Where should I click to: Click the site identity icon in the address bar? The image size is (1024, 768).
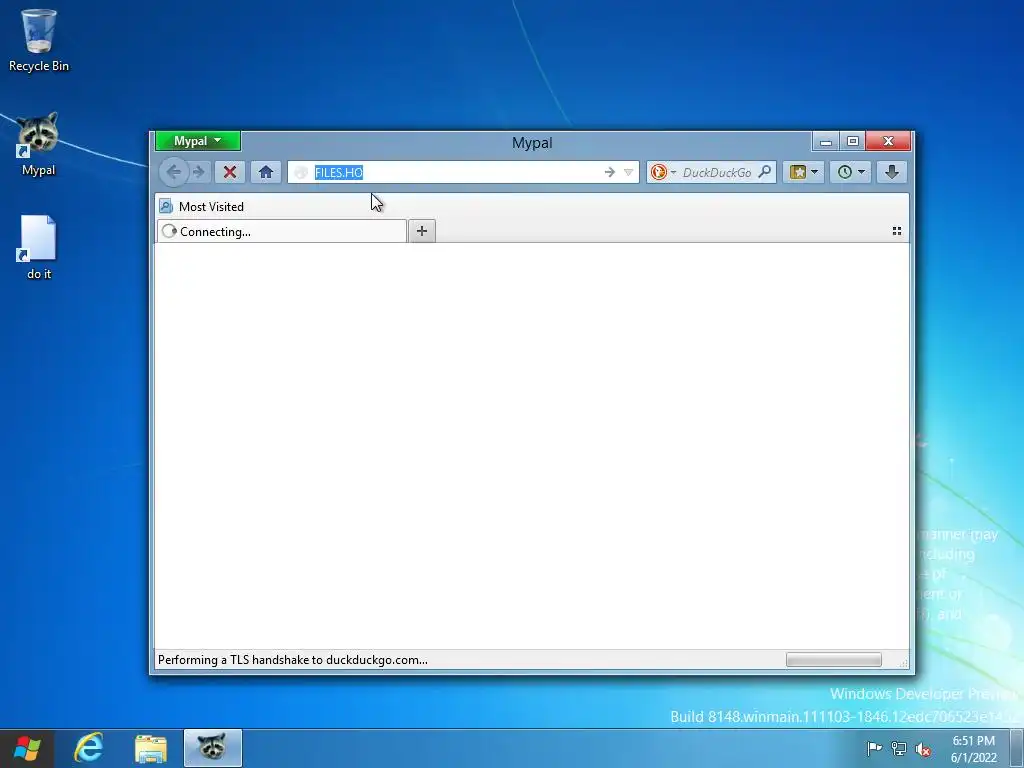(301, 172)
